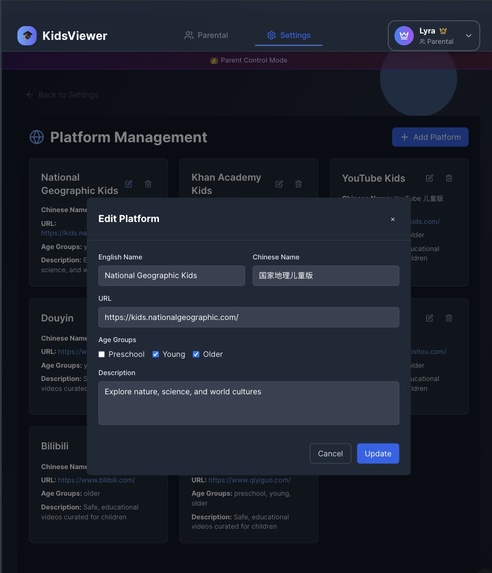Expand the Lyra profile dropdown chevron
Screen dimensions: 492x573
click(x=468, y=36)
